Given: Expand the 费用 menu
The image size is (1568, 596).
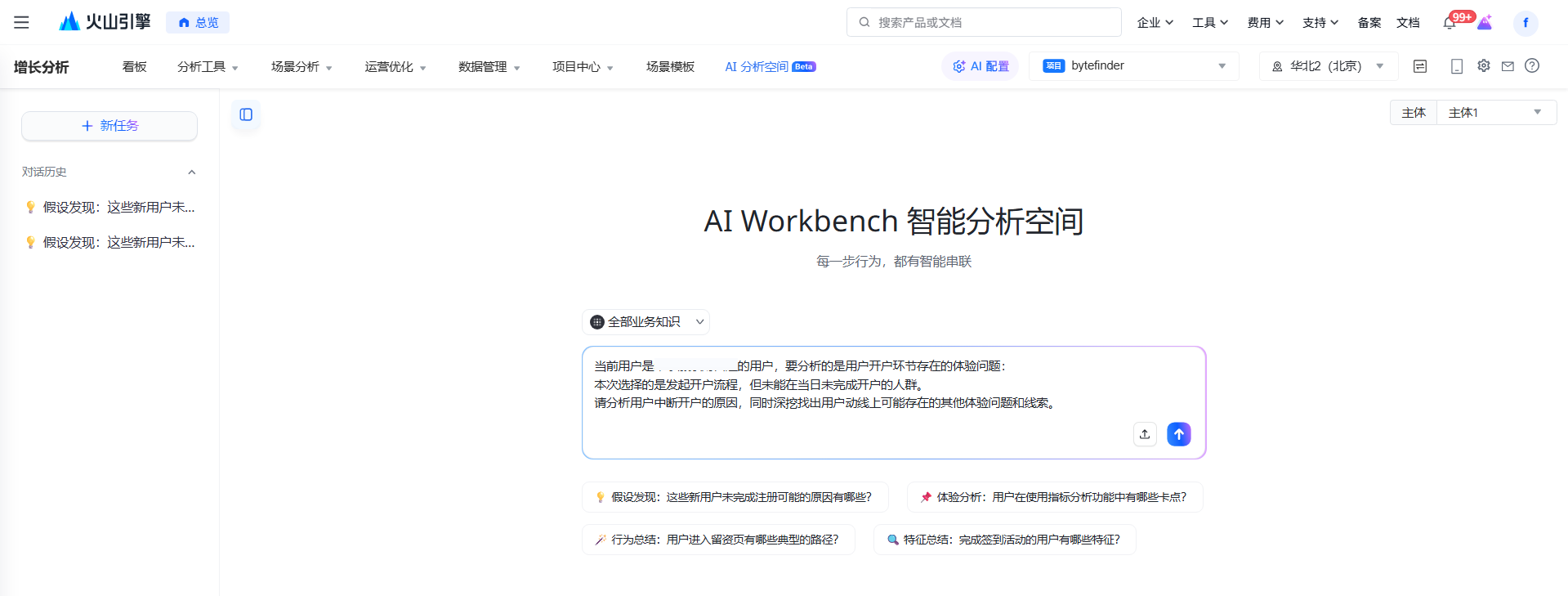Looking at the screenshot, I should click(x=1266, y=23).
